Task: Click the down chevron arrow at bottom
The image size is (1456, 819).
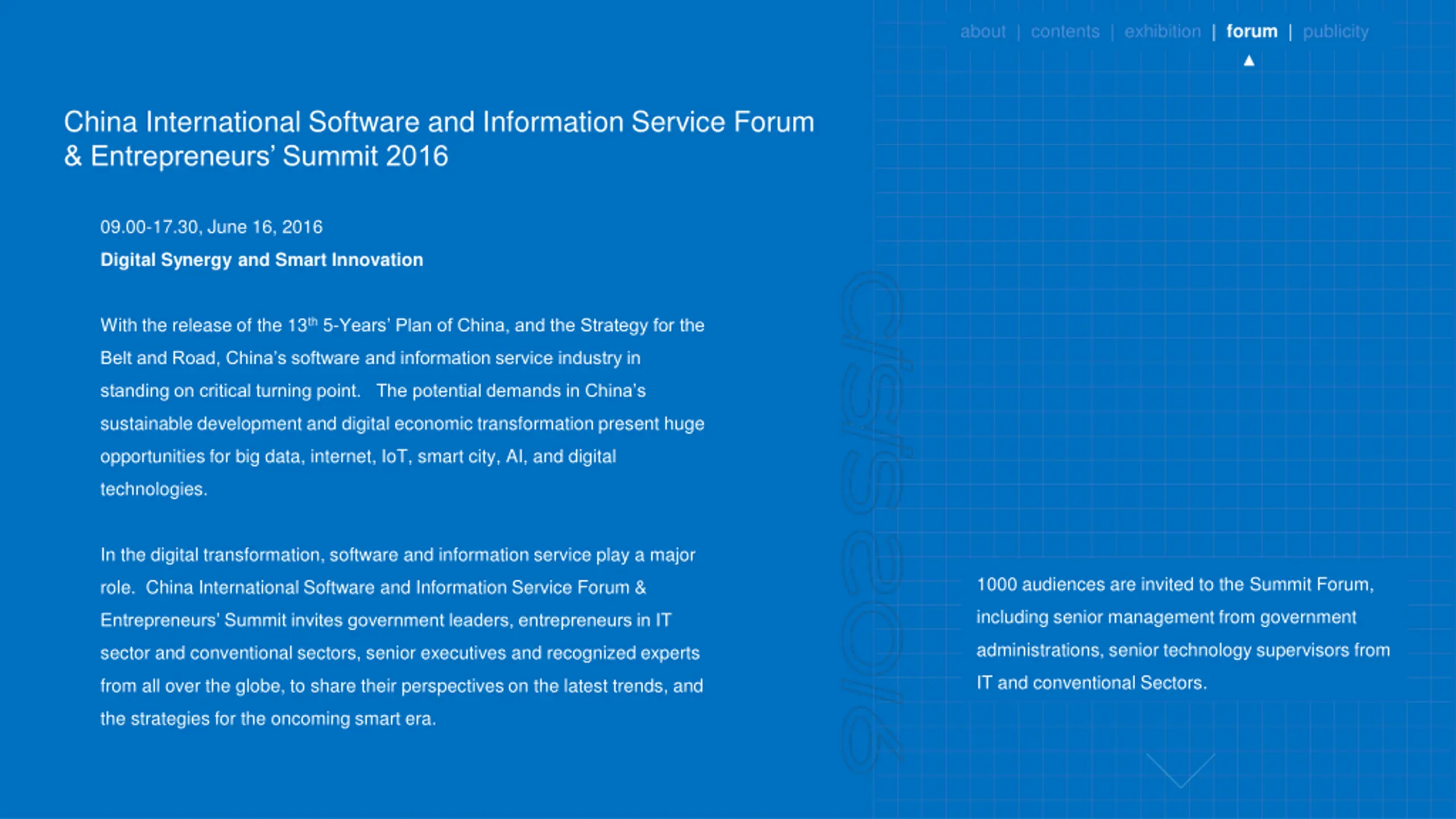Action: [x=1181, y=771]
